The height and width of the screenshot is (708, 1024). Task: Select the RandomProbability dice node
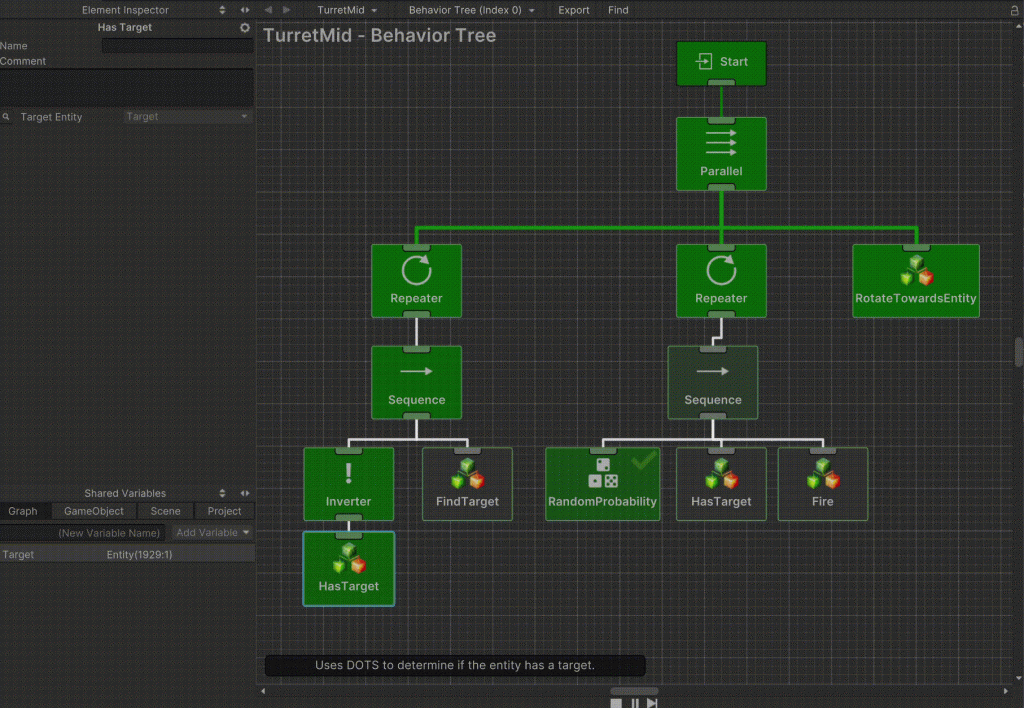[x=602, y=484]
